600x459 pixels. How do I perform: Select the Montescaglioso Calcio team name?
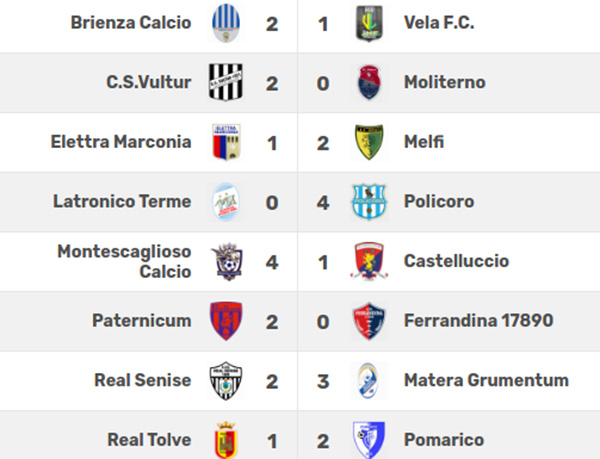pyautogui.click(x=124, y=262)
